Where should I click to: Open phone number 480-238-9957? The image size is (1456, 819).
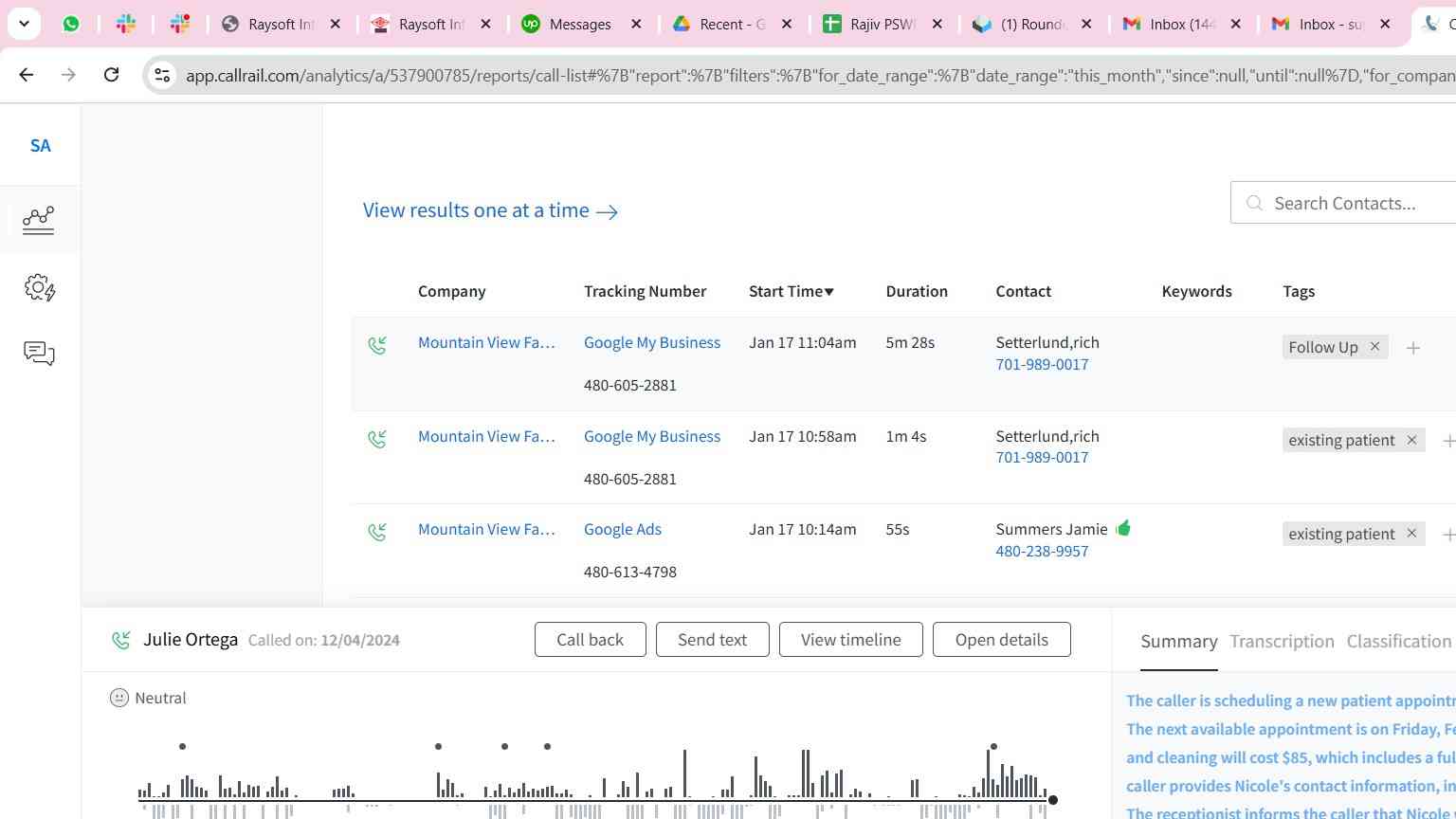tap(1042, 551)
